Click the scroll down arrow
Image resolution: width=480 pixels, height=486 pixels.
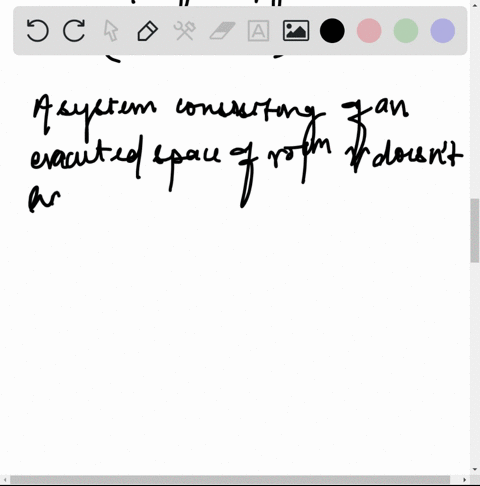475,470
